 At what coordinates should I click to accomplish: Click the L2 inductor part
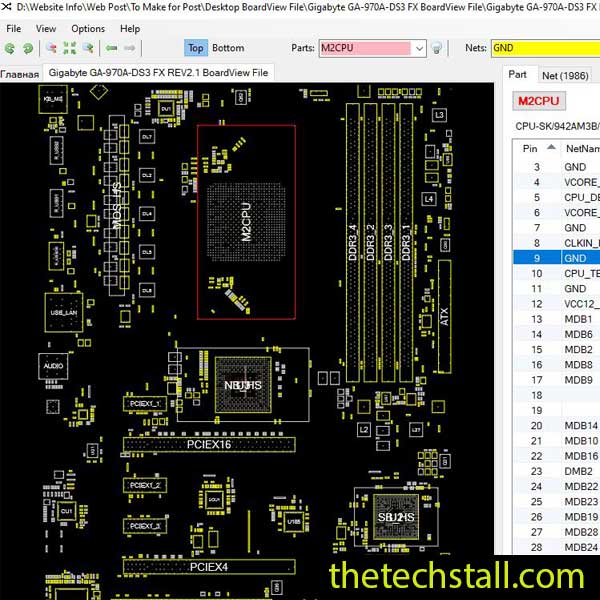(364, 429)
